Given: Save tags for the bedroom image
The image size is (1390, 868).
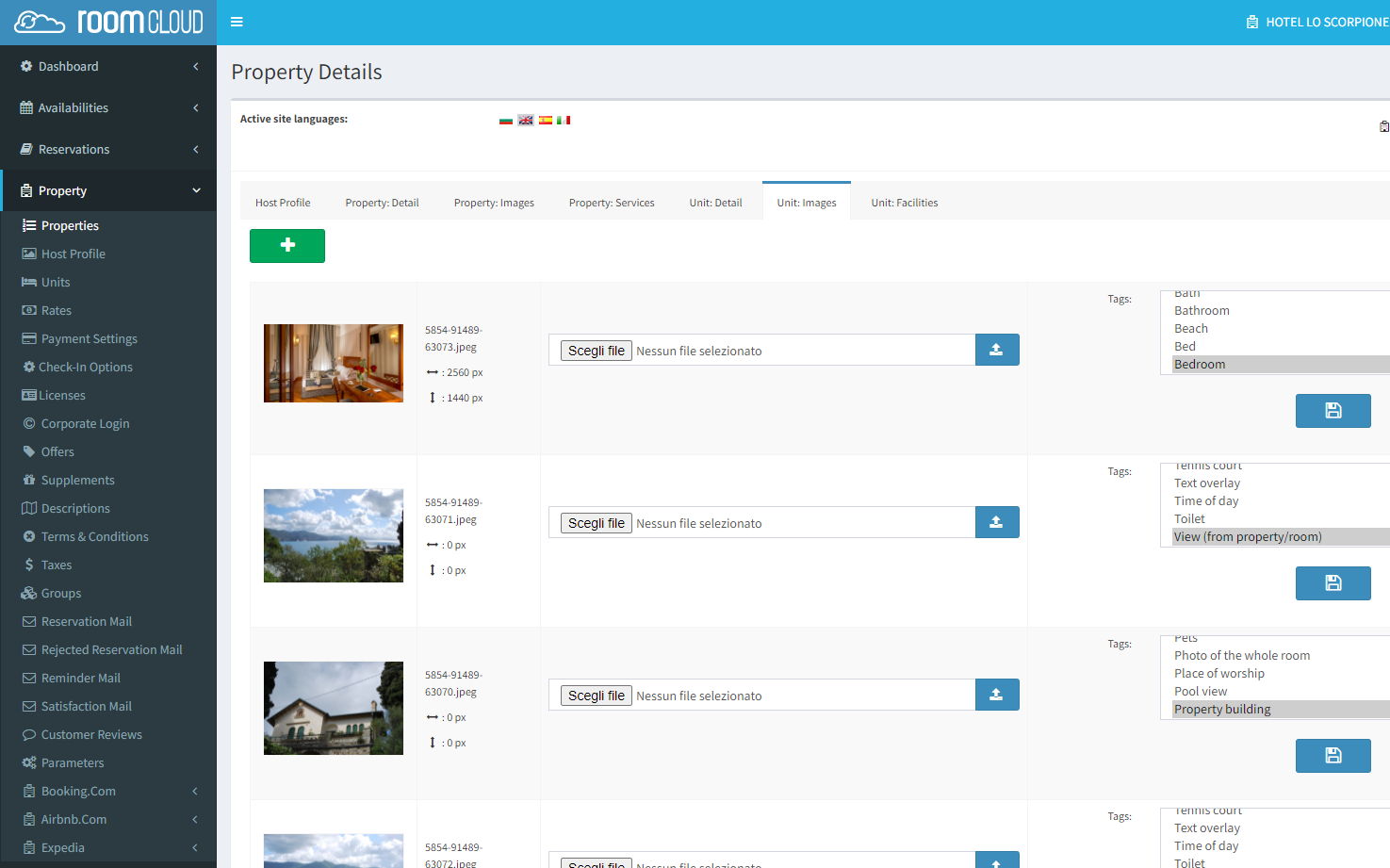Looking at the screenshot, I should click(x=1333, y=411).
